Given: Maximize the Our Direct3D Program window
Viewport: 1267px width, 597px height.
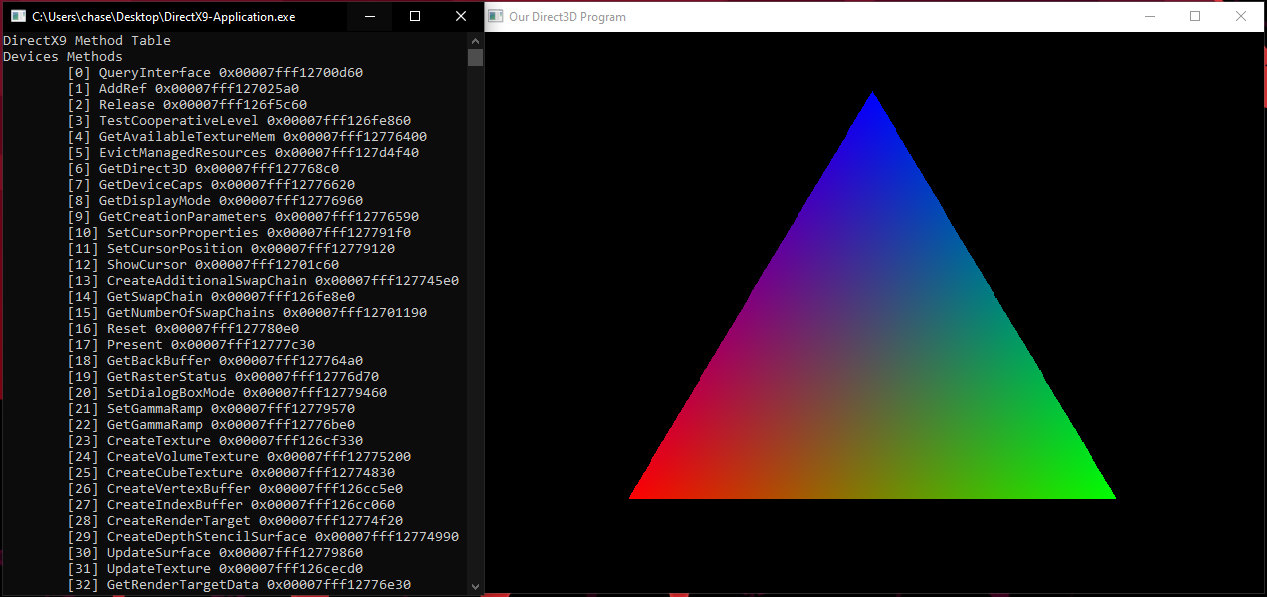Looking at the screenshot, I should click(x=1194, y=17).
